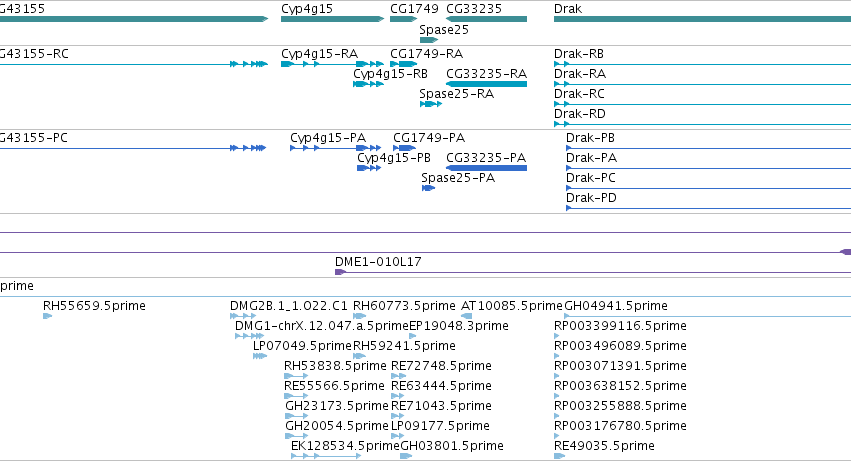
Task: Select the Spase25-PA protein label
Action: click(458, 178)
